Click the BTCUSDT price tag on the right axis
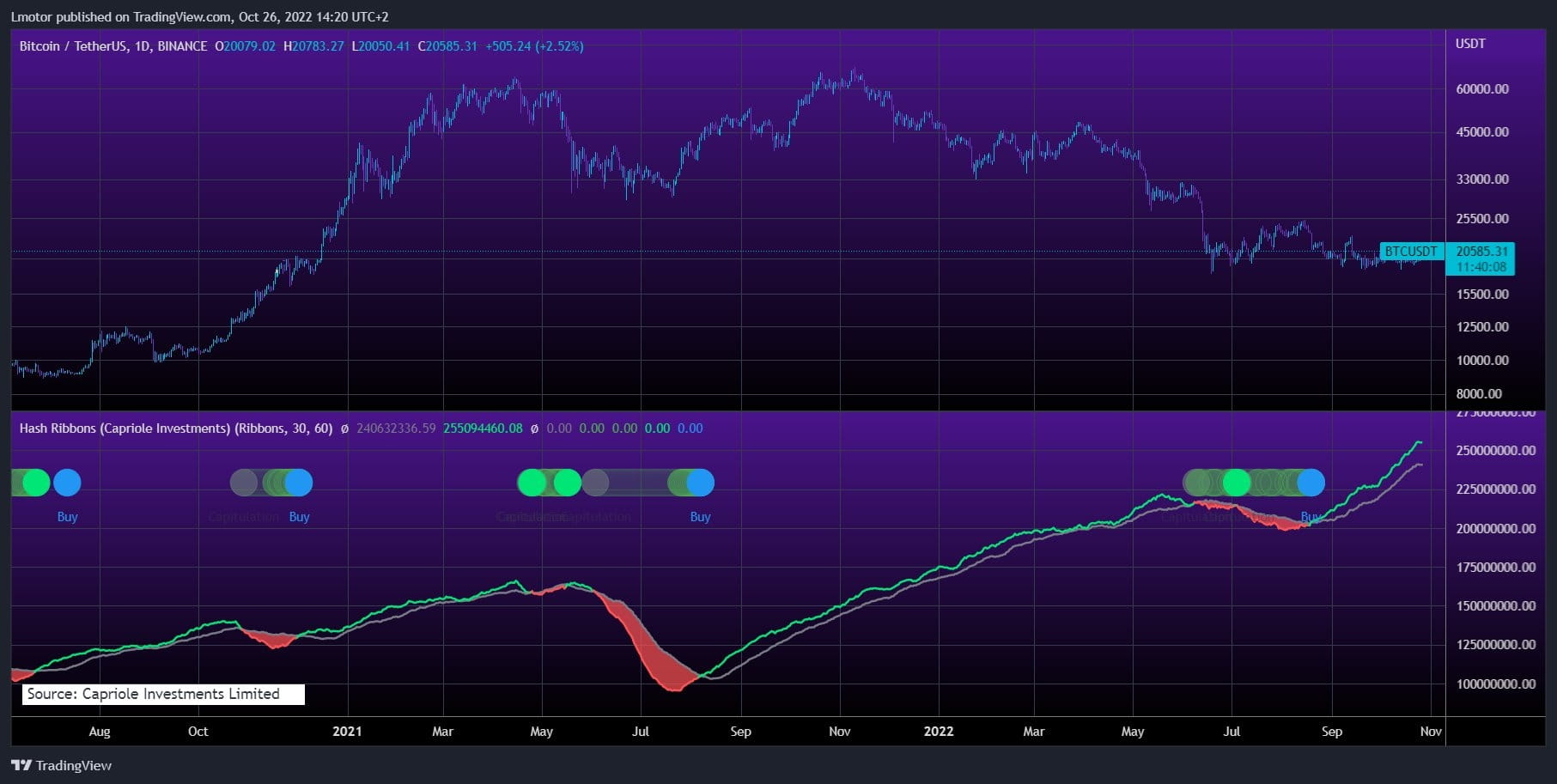 coord(1411,252)
